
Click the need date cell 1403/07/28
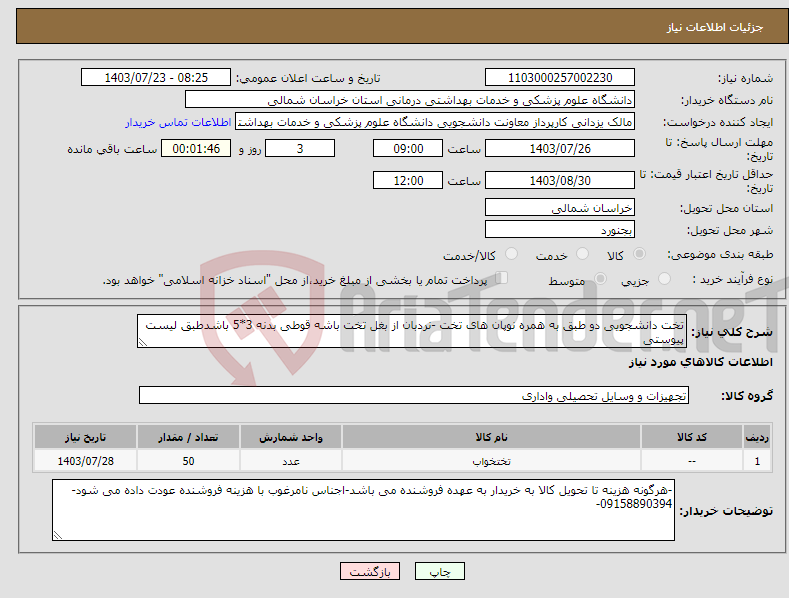coord(86,461)
